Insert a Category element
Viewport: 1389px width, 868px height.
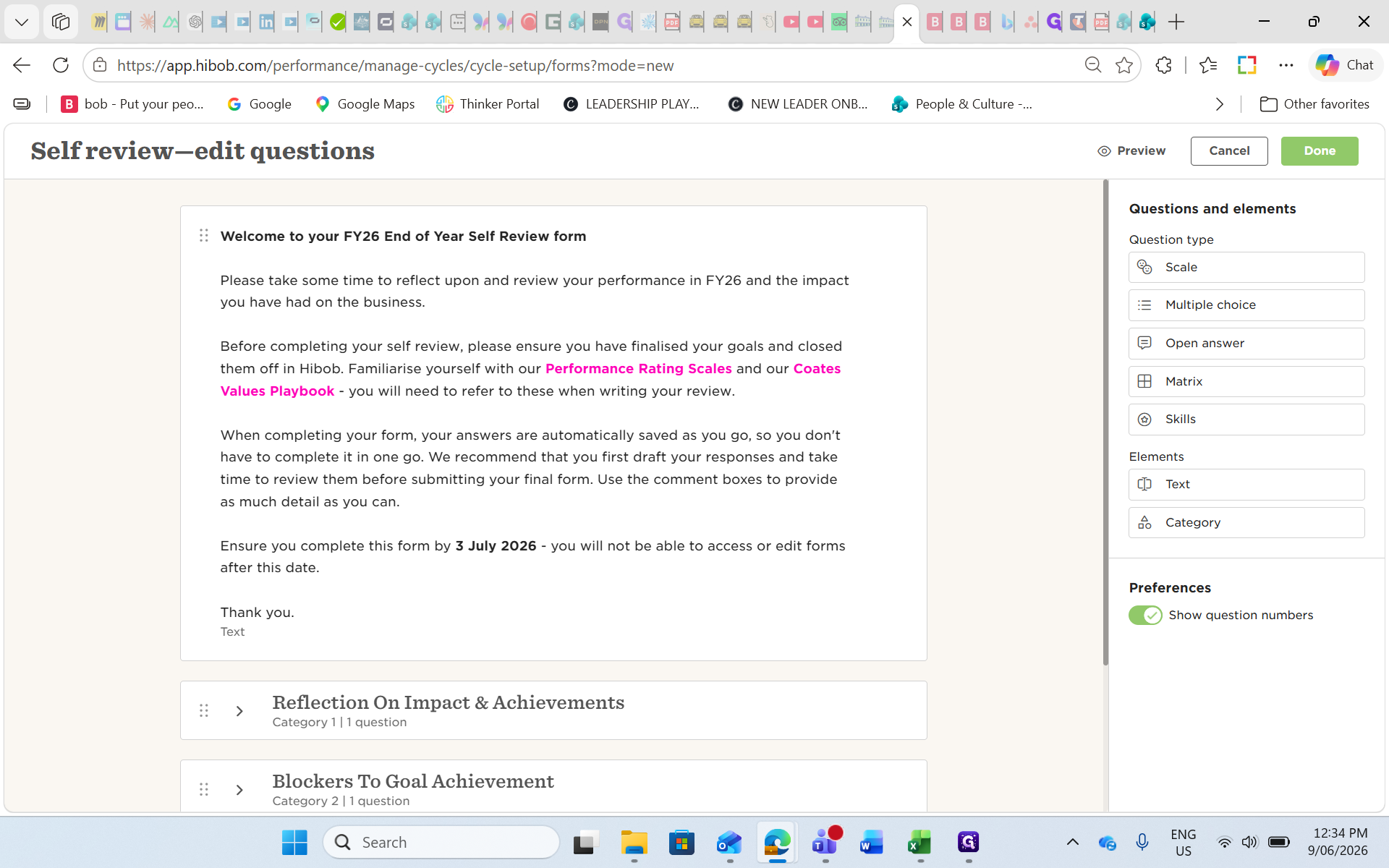click(x=1246, y=522)
